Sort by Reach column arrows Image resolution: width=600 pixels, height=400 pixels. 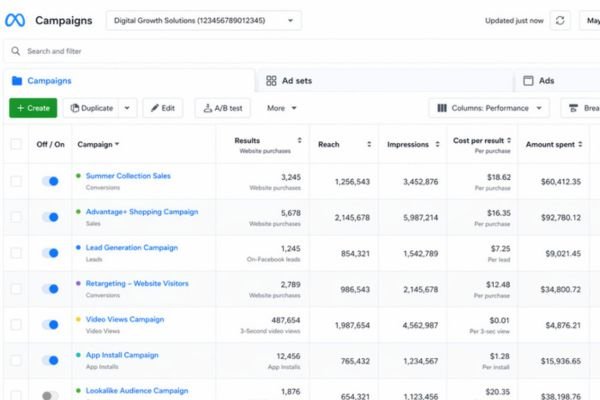pyautogui.click(x=369, y=144)
